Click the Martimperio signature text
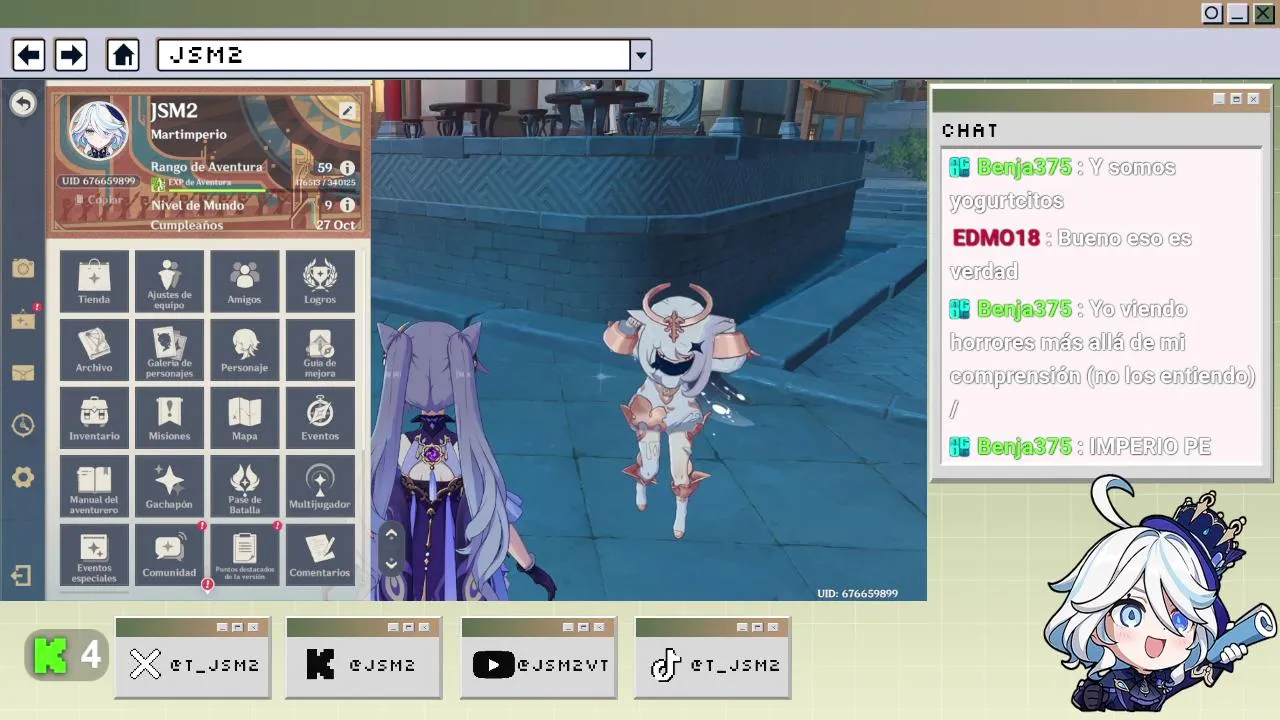This screenshot has height=720, width=1280. [x=188, y=134]
